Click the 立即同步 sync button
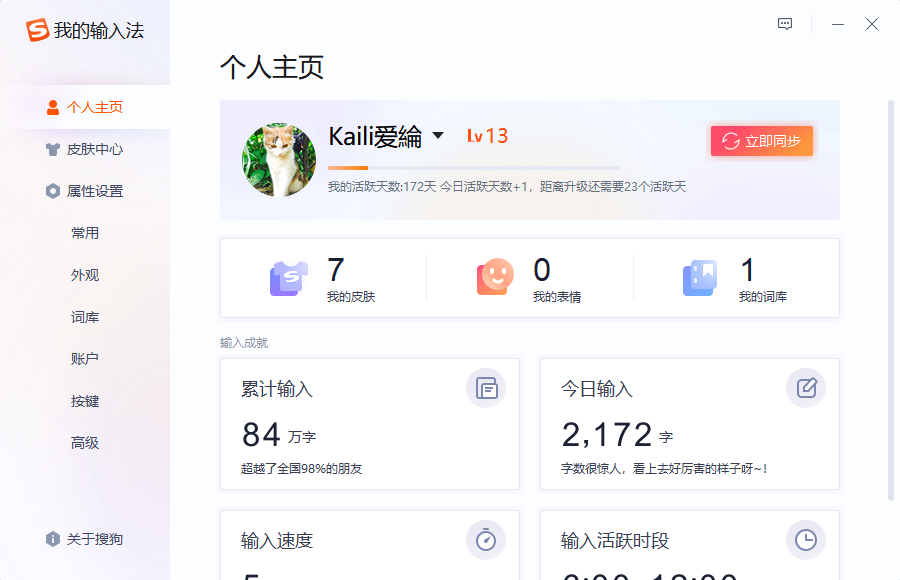This screenshot has width=900, height=580. point(761,141)
